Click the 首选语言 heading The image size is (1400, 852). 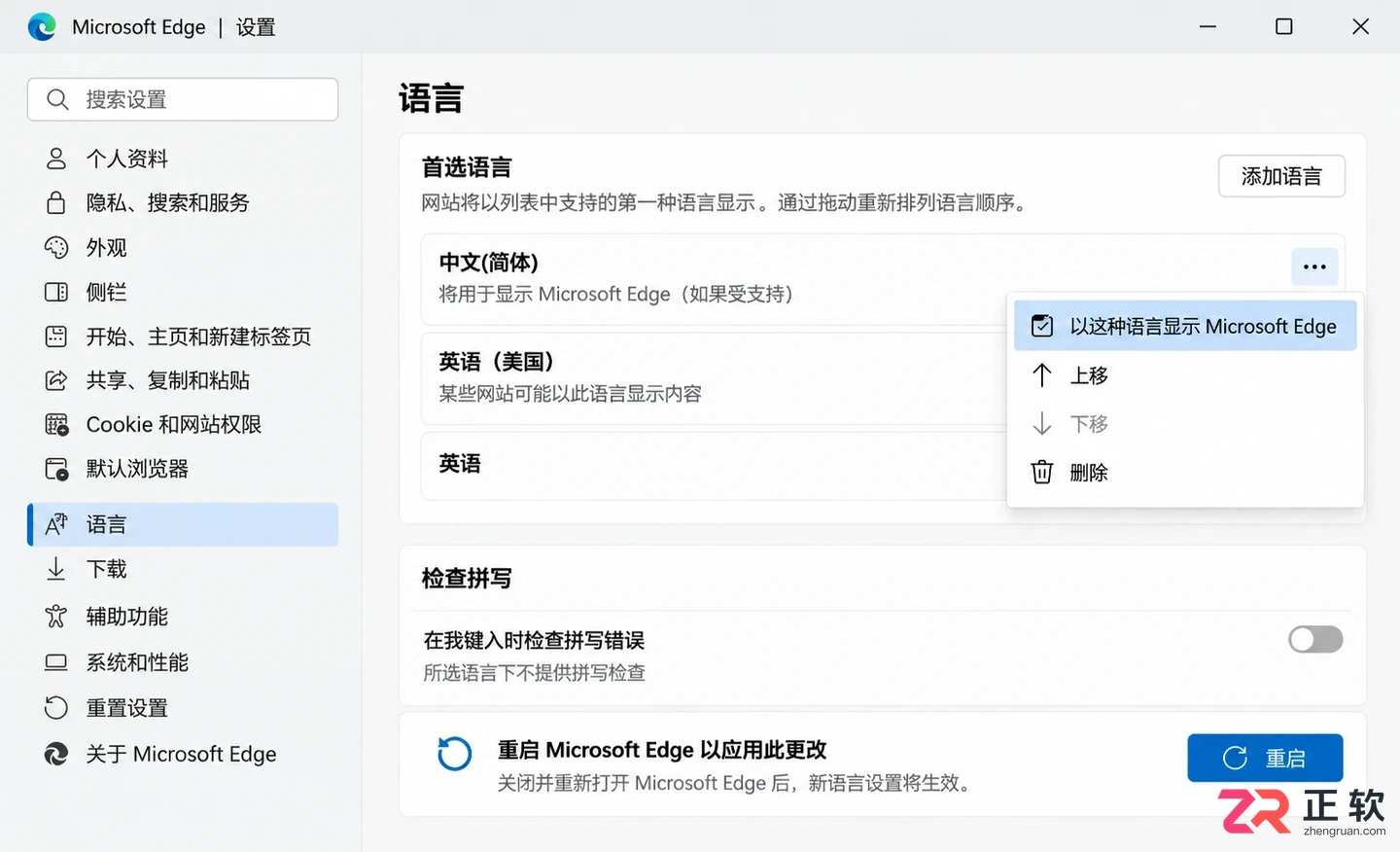(467, 167)
